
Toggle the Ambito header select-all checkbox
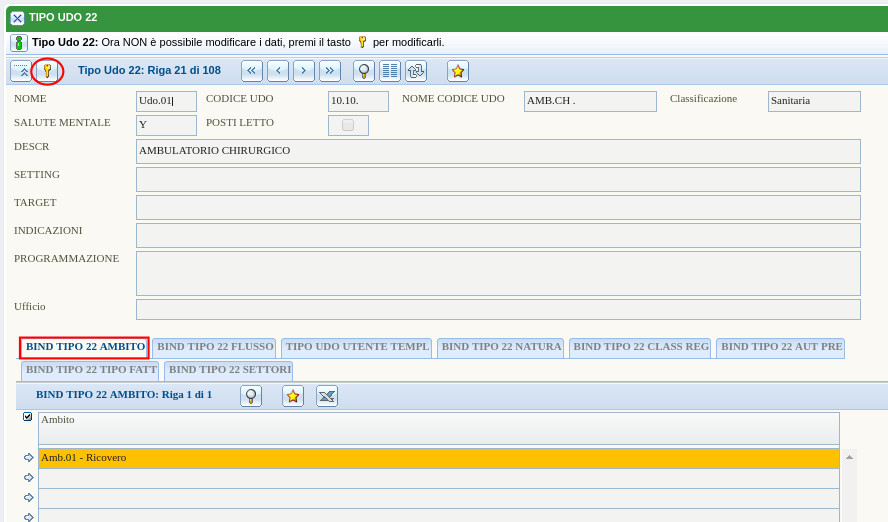click(x=27, y=417)
